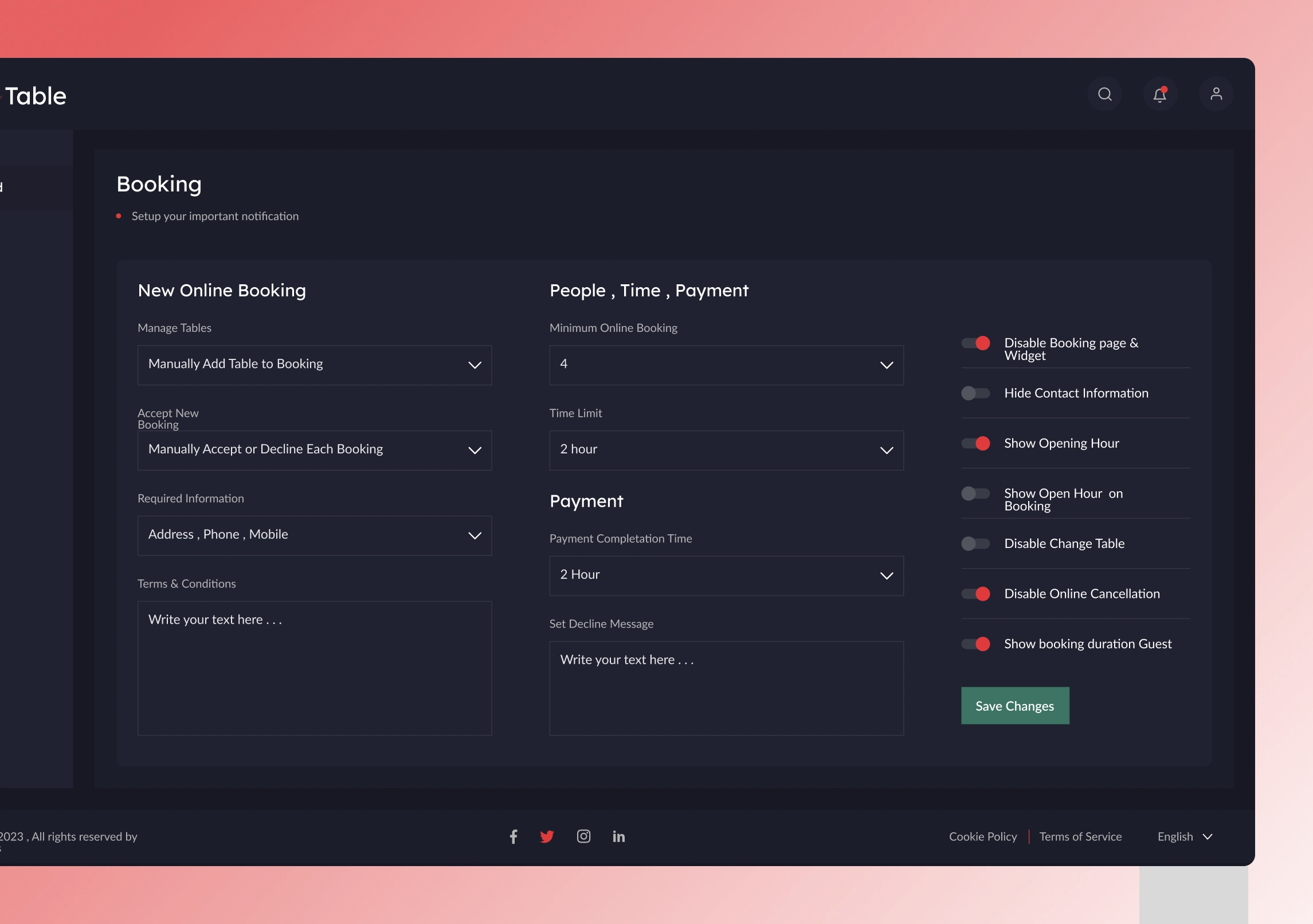Viewport: 1313px width, 924px height.
Task: Open the Terms of Service link
Action: coord(1080,836)
